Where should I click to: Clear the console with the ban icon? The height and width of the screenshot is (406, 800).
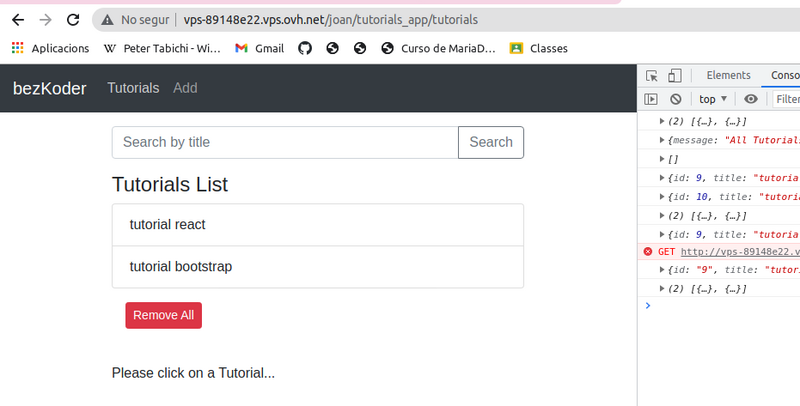pos(676,99)
